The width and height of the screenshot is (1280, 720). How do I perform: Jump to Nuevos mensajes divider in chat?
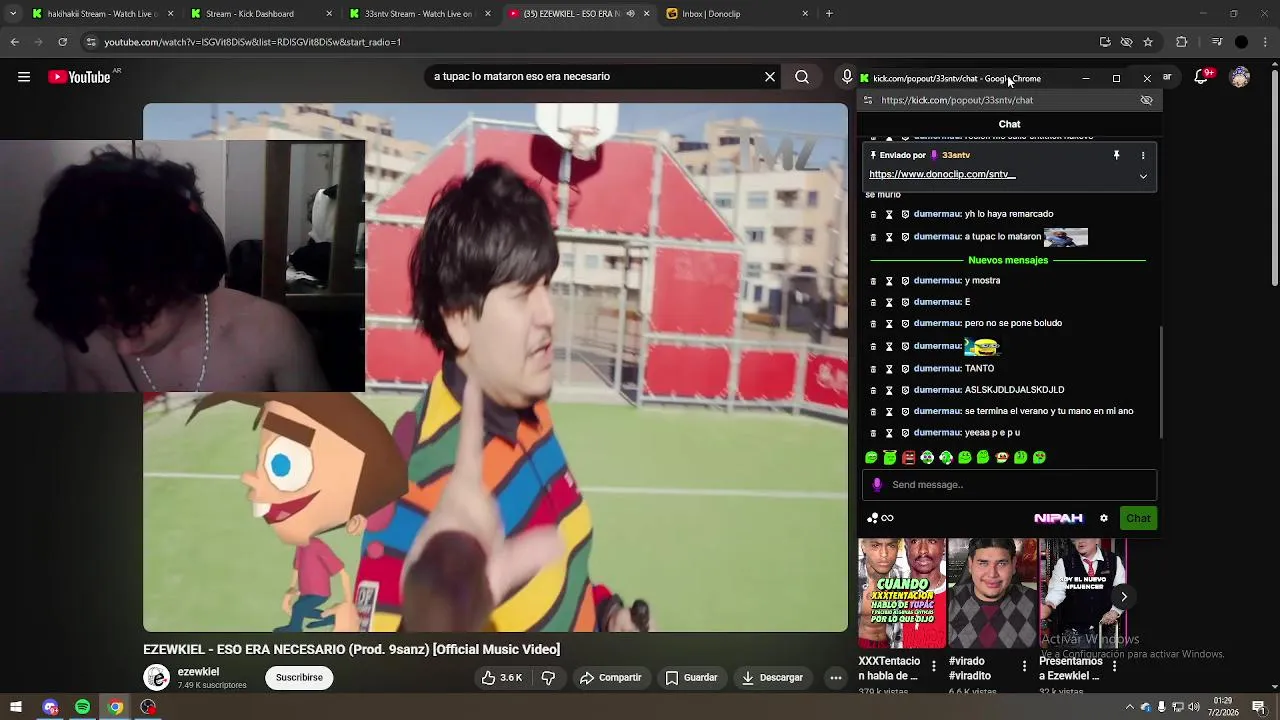click(x=1008, y=260)
